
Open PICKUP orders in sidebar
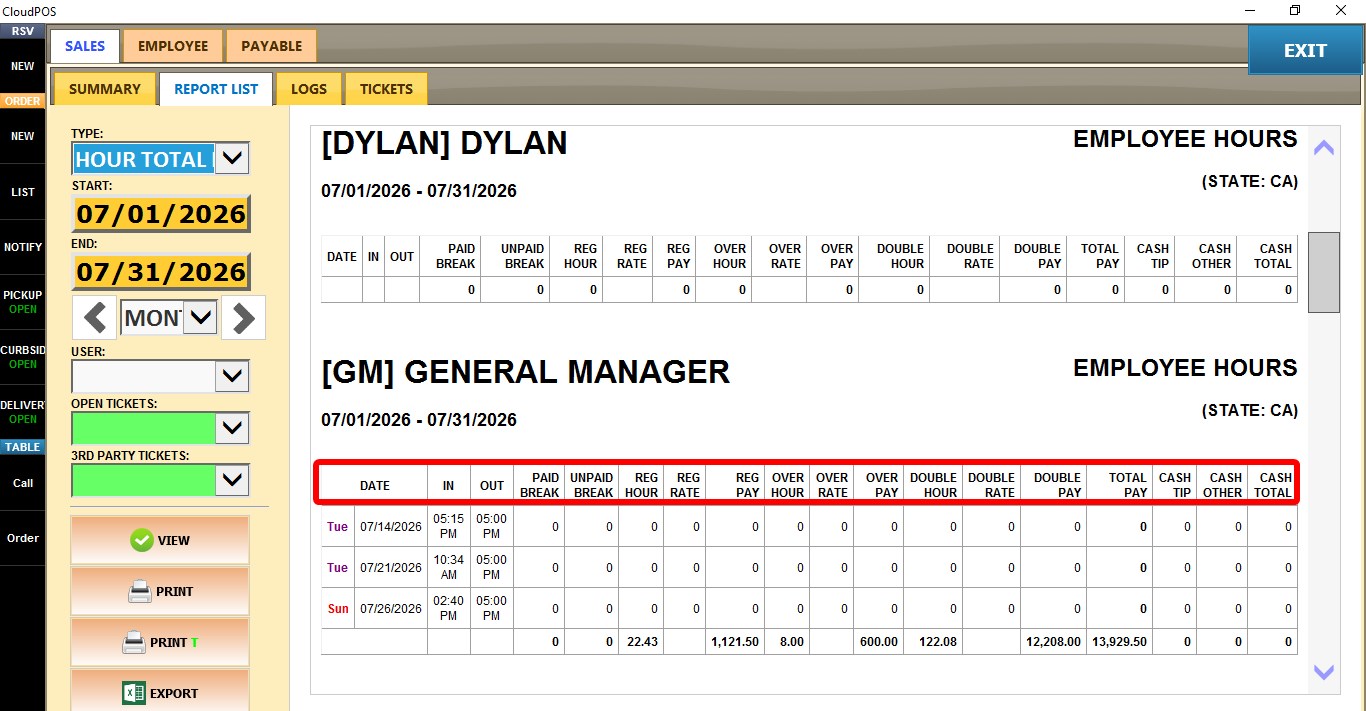click(x=22, y=302)
